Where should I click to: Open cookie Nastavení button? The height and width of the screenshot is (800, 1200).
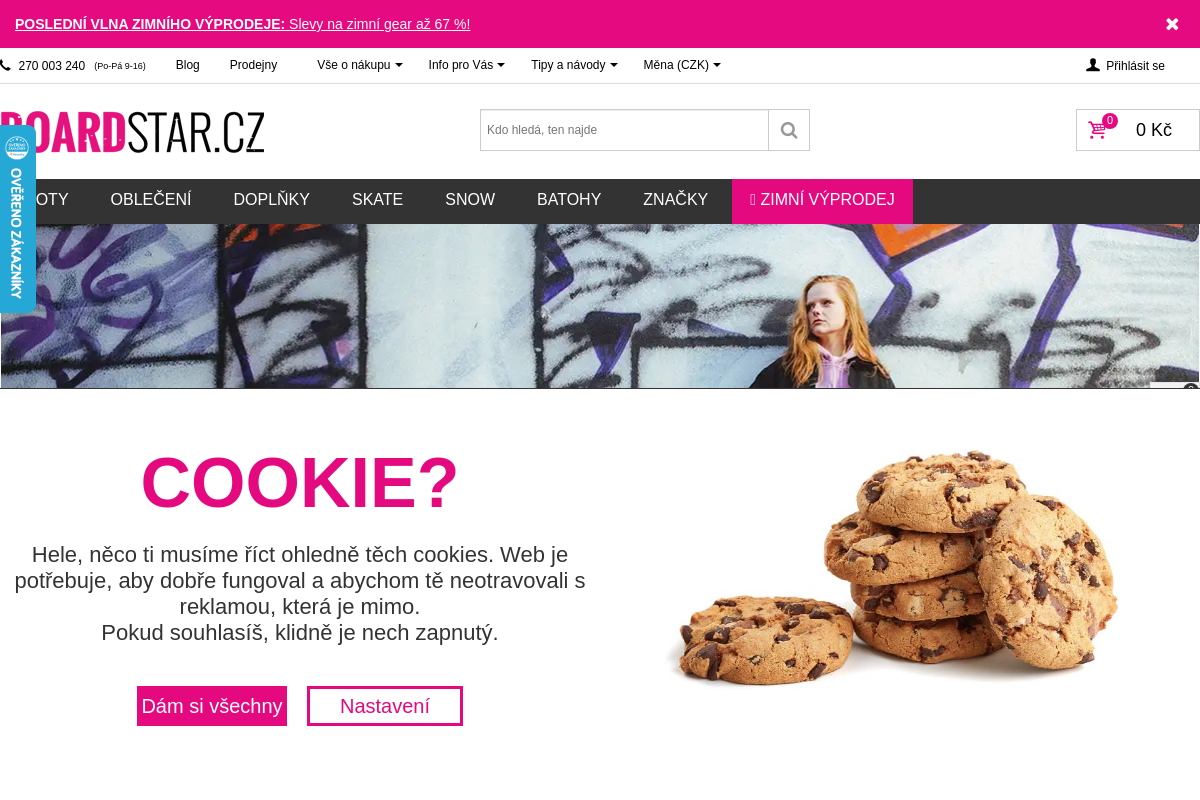(x=385, y=706)
